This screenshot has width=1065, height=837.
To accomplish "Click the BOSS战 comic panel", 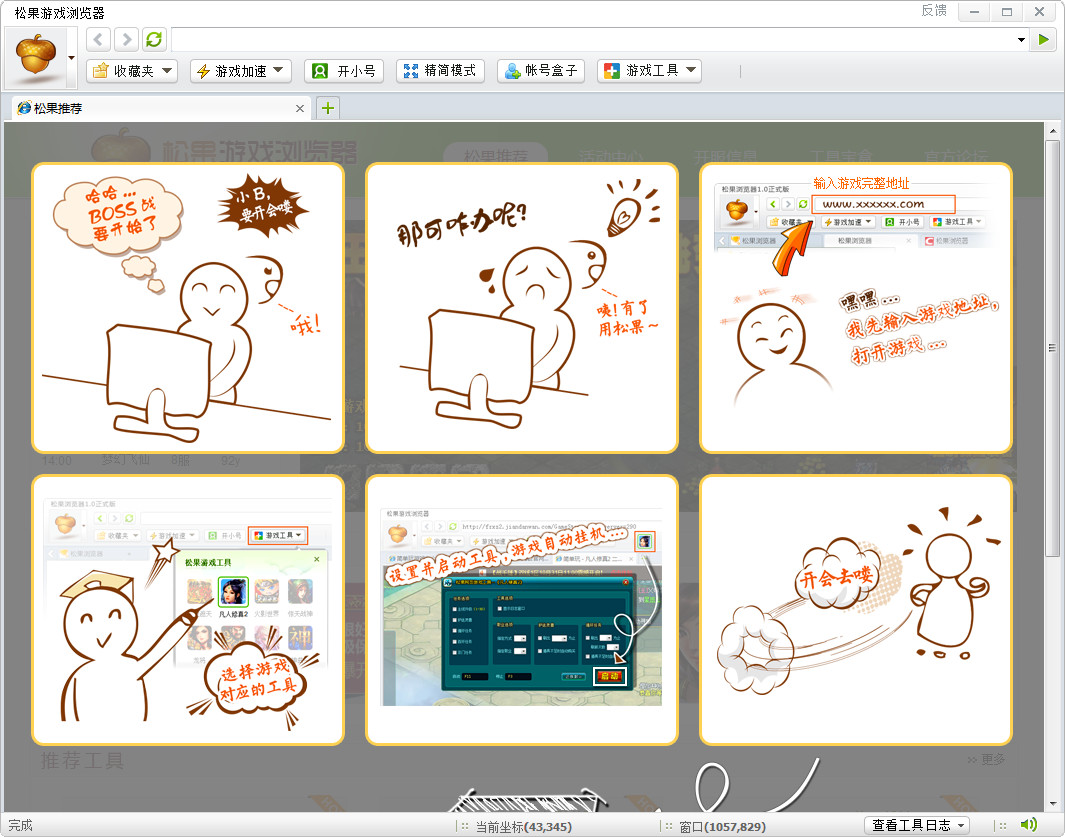I will coord(188,308).
